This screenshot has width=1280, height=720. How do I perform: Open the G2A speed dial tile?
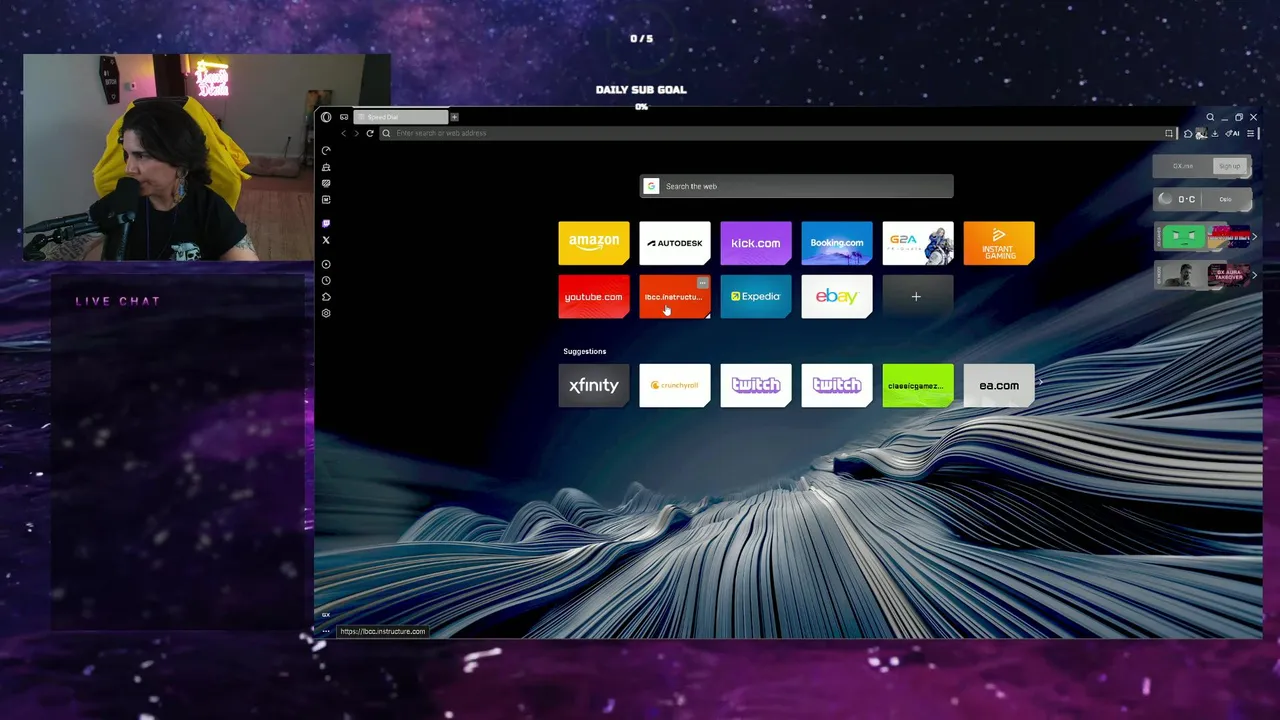[x=918, y=243]
